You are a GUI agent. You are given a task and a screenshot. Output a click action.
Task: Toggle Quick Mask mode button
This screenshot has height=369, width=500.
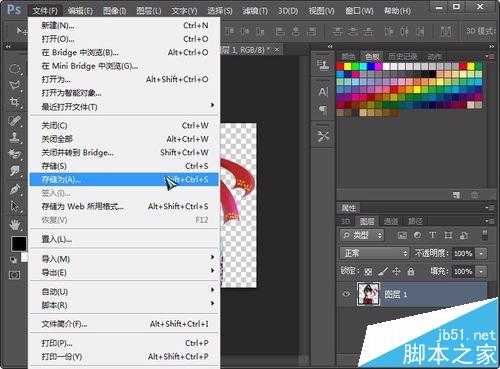14,275
